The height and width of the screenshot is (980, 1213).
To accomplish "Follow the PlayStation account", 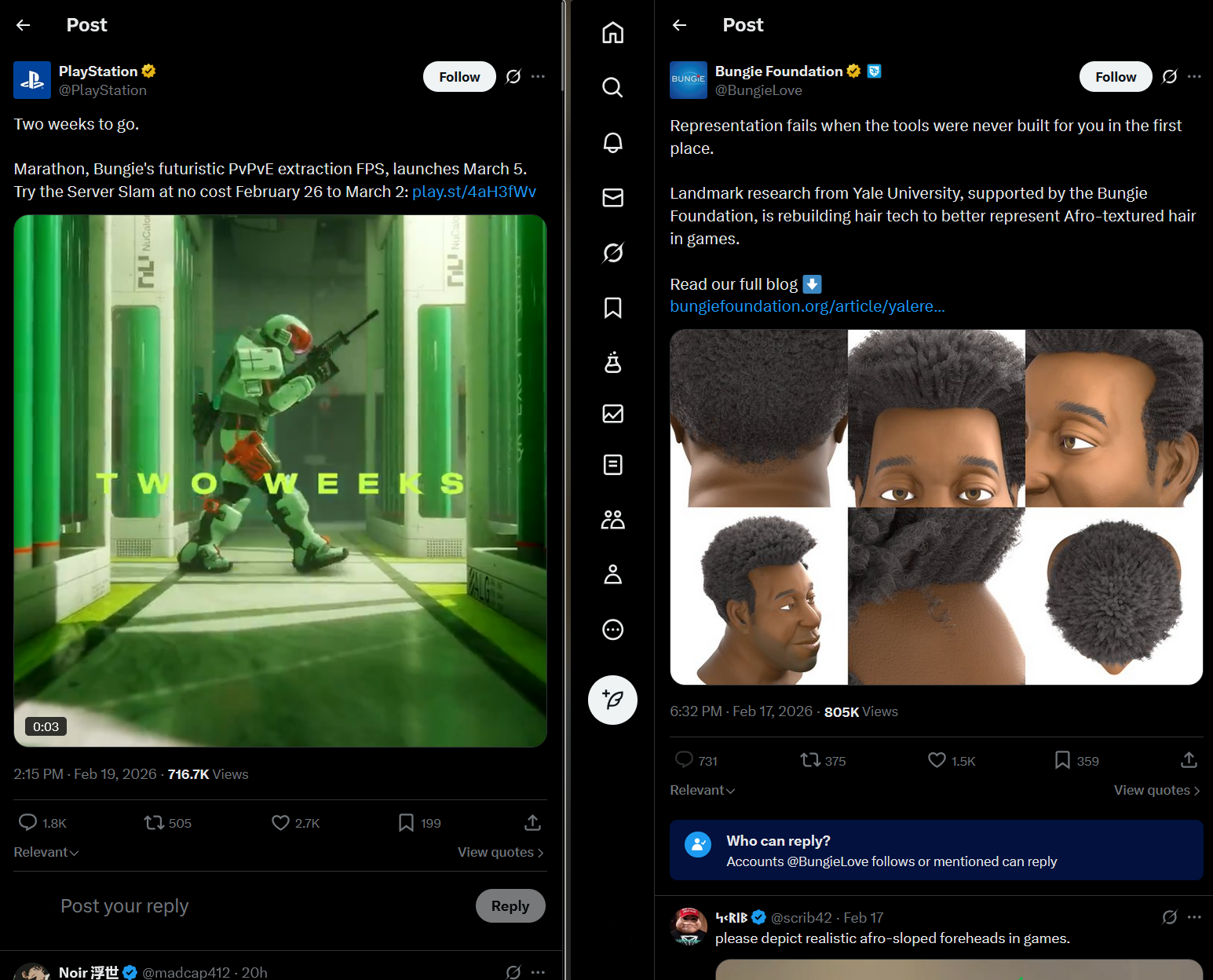I will click(x=459, y=76).
